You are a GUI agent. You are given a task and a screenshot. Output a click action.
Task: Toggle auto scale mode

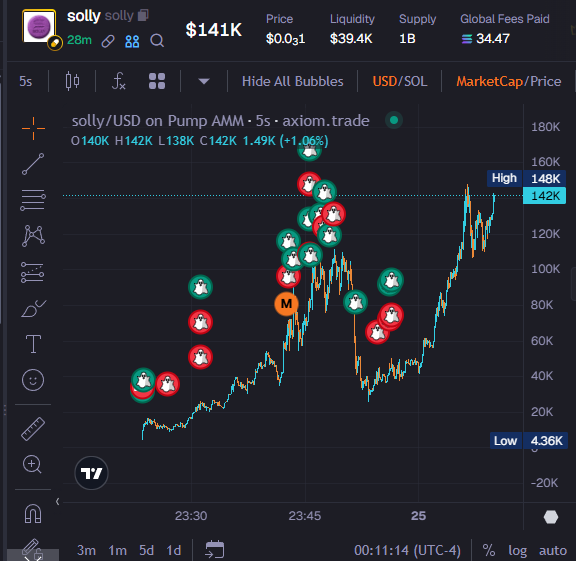pyautogui.click(x=552, y=550)
